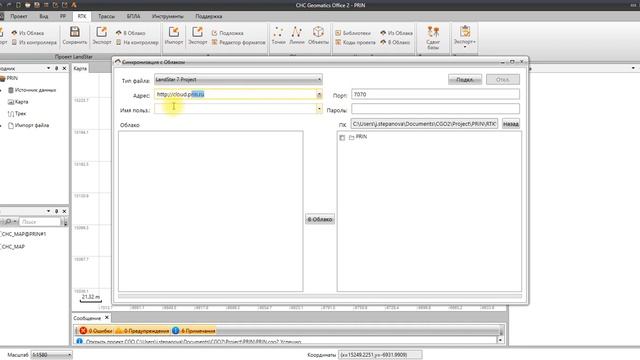Open Библиотеки in the ribbon
Screen dimensions: 640x360
point(353,33)
